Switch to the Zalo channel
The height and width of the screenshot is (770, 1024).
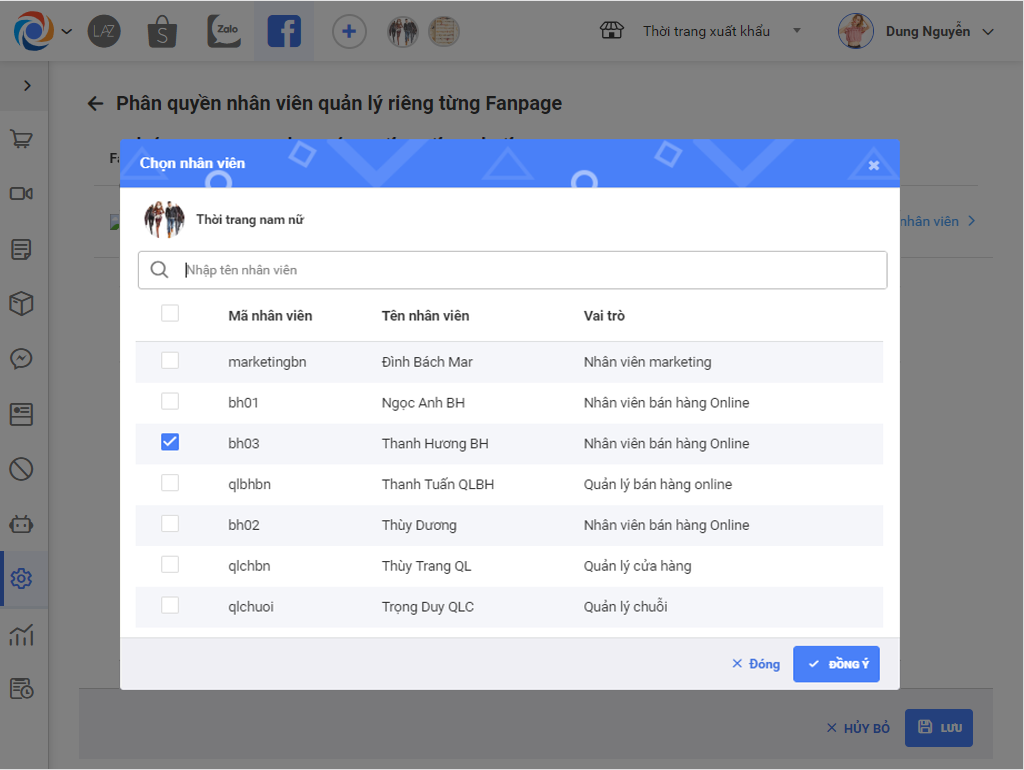click(x=224, y=31)
